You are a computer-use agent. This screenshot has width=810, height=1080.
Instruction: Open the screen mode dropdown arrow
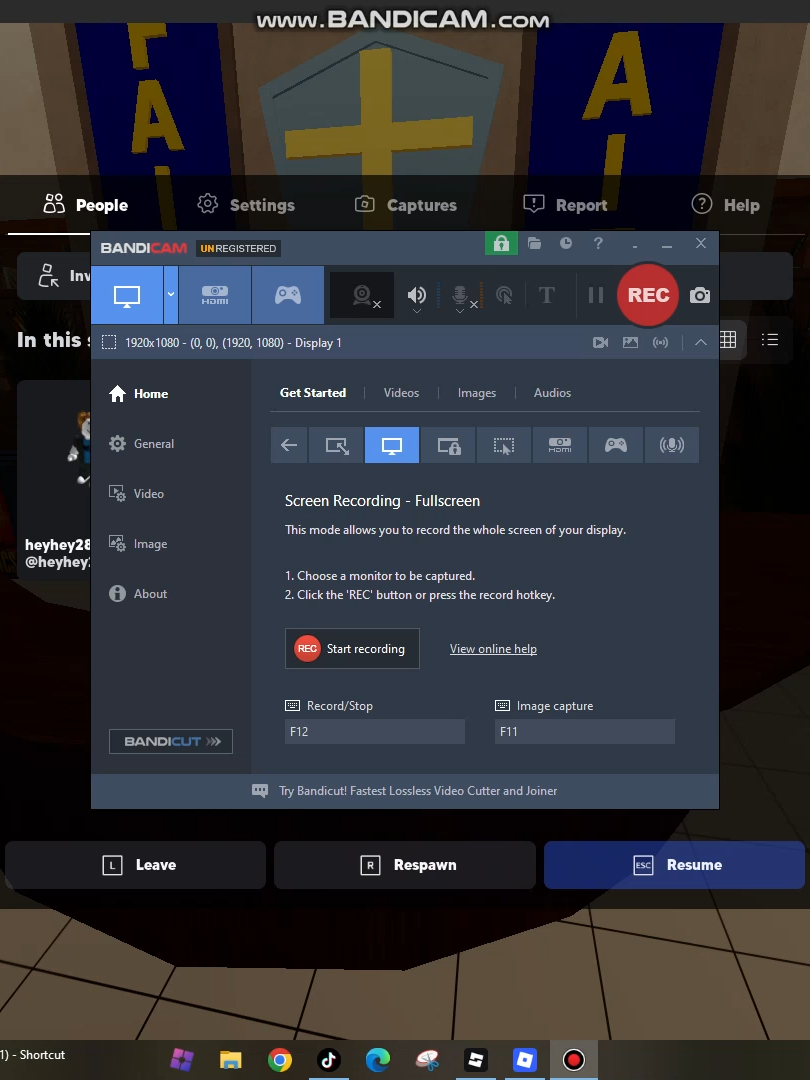point(171,295)
